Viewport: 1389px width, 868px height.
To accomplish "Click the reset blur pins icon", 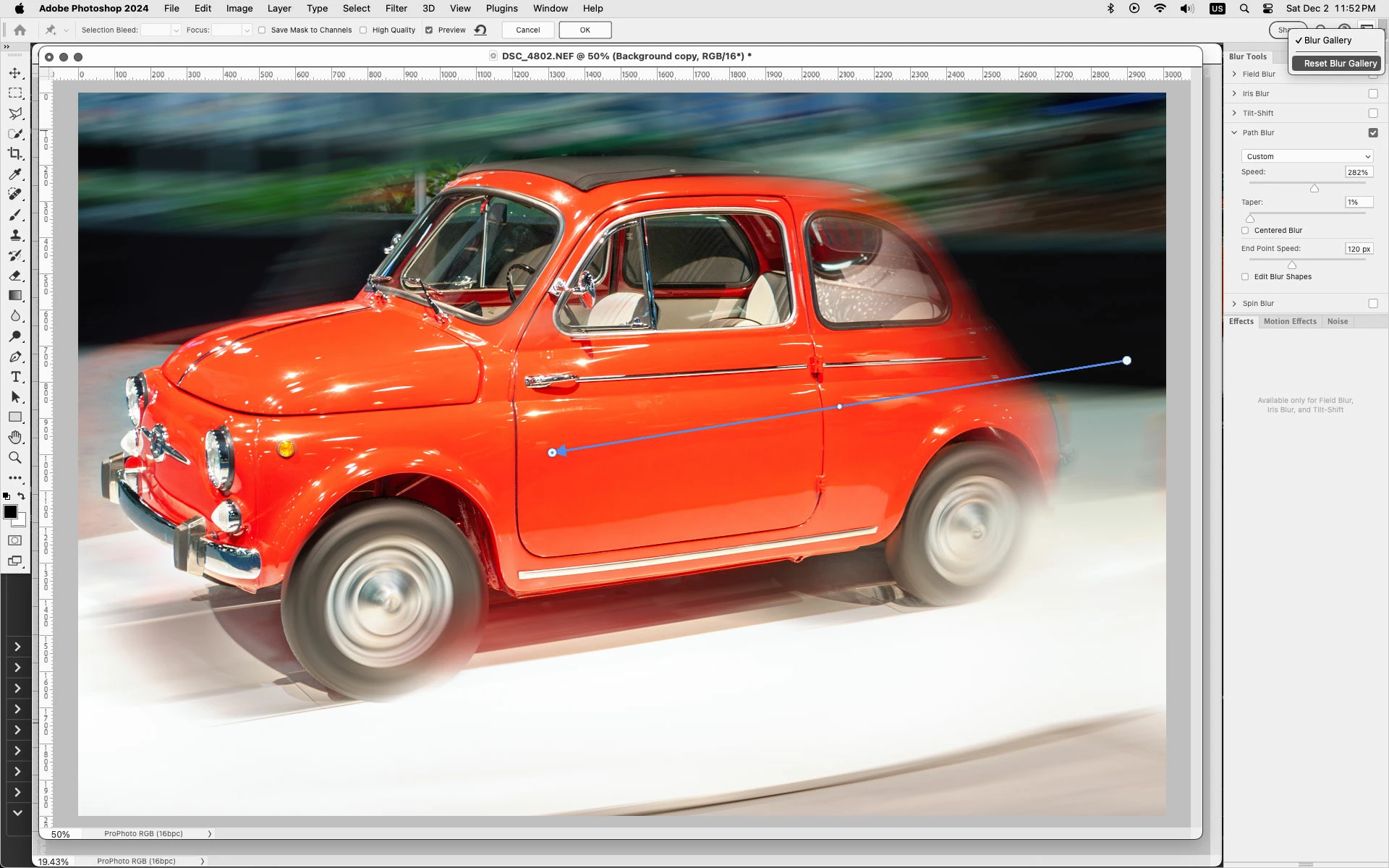I will click(x=480, y=30).
